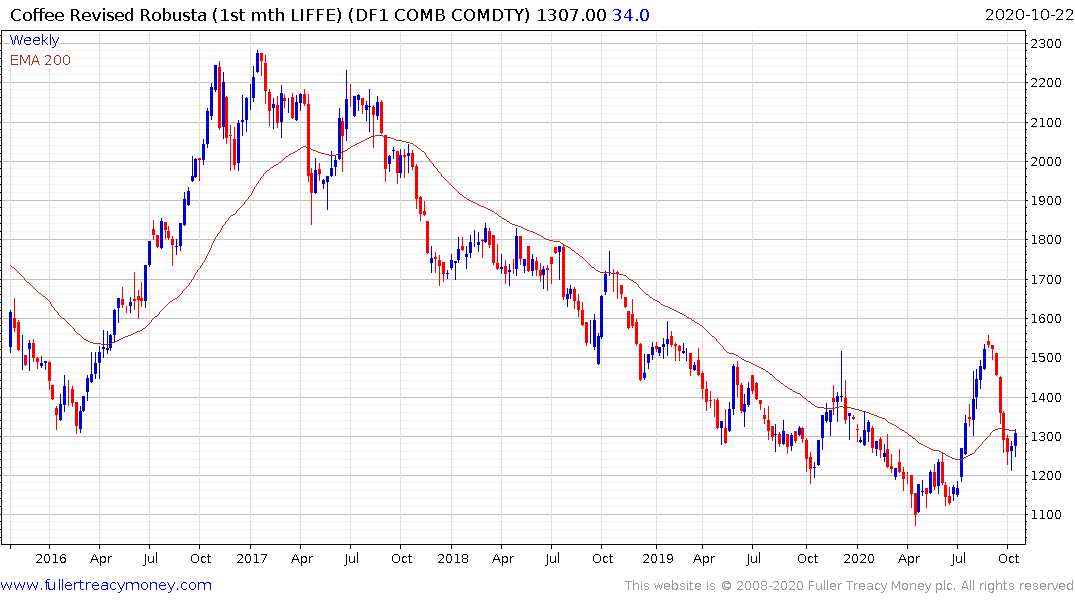Select the 1100 price axis label

pyautogui.click(x=1046, y=515)
